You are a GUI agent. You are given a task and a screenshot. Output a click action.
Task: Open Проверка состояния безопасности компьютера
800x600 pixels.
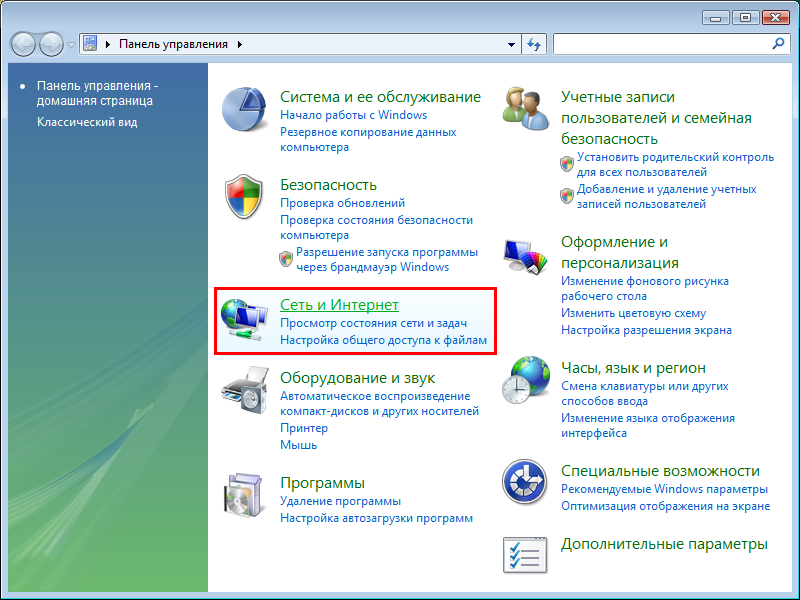coord(377,228)
